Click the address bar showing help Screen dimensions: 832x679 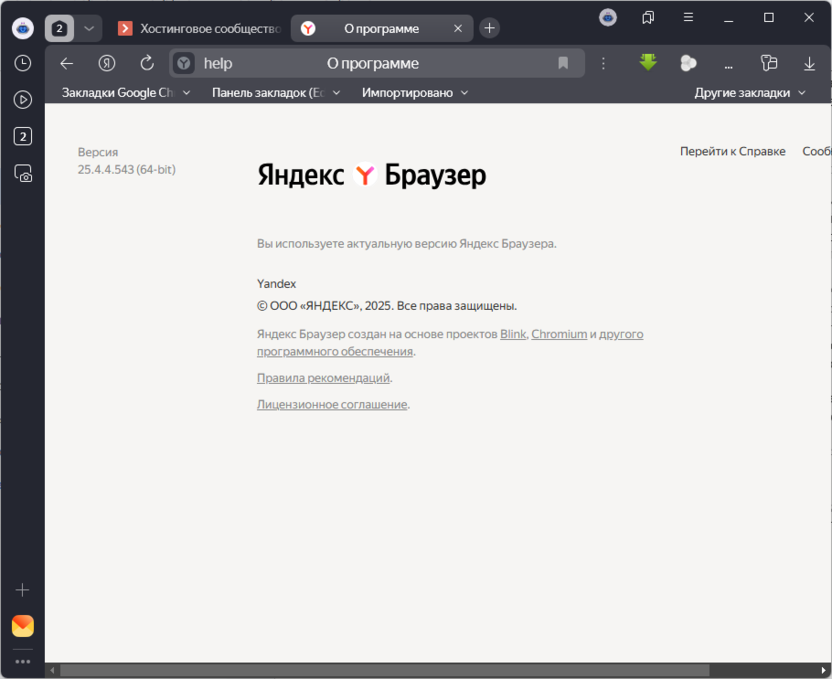(x=377, y=64)
